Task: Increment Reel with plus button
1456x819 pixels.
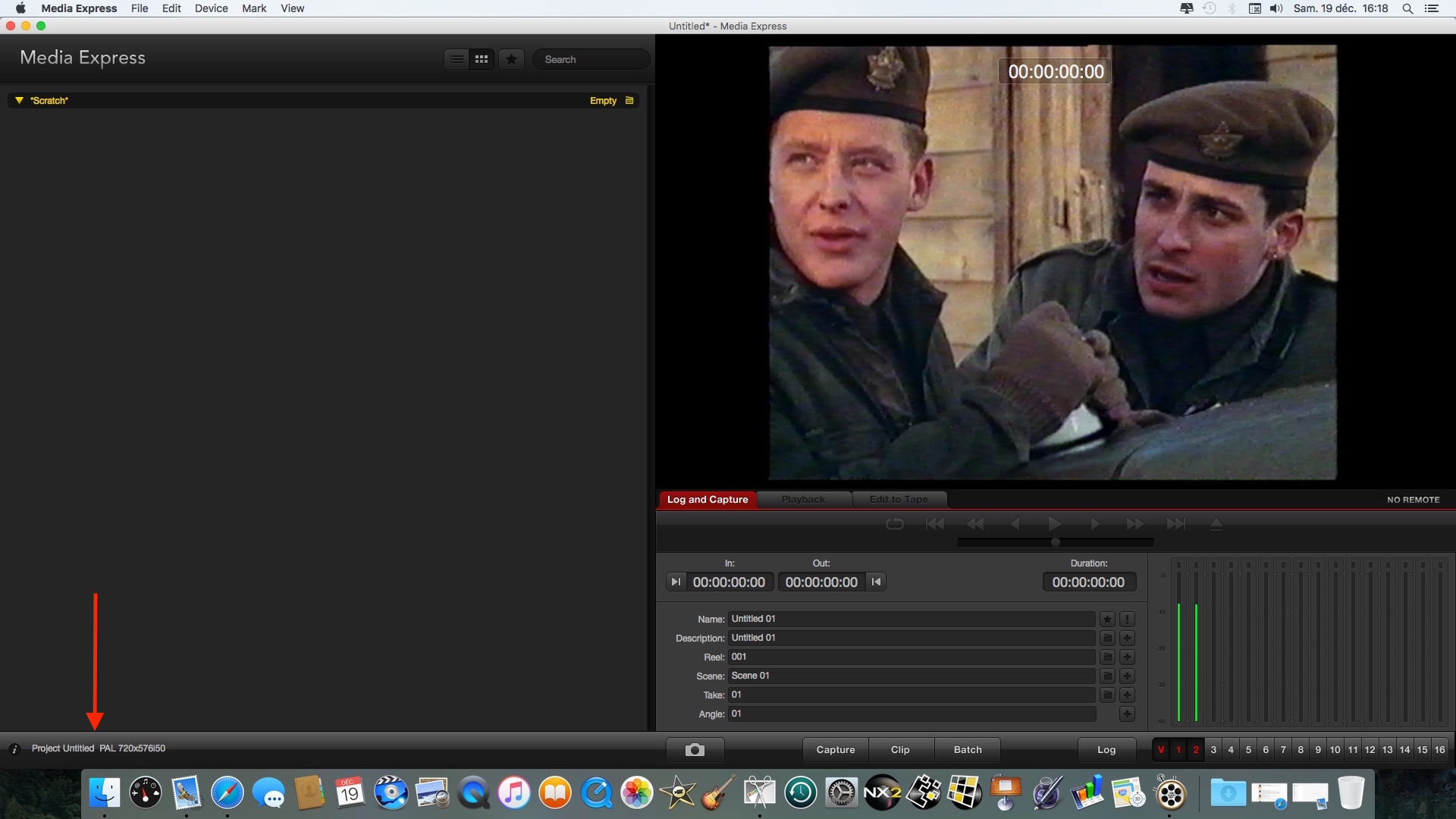Action: (x=1127, y=657)
